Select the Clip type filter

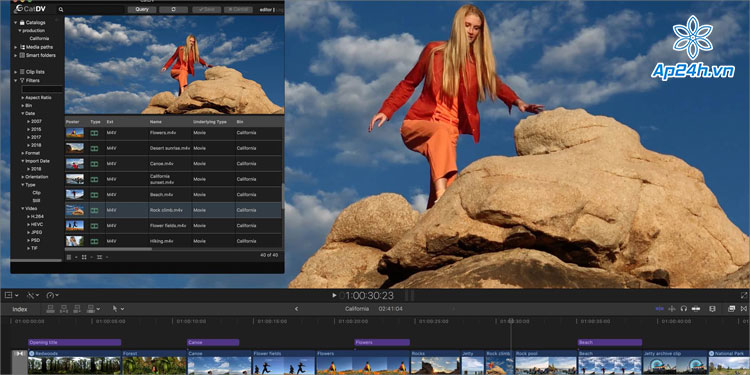click(36, 193)
